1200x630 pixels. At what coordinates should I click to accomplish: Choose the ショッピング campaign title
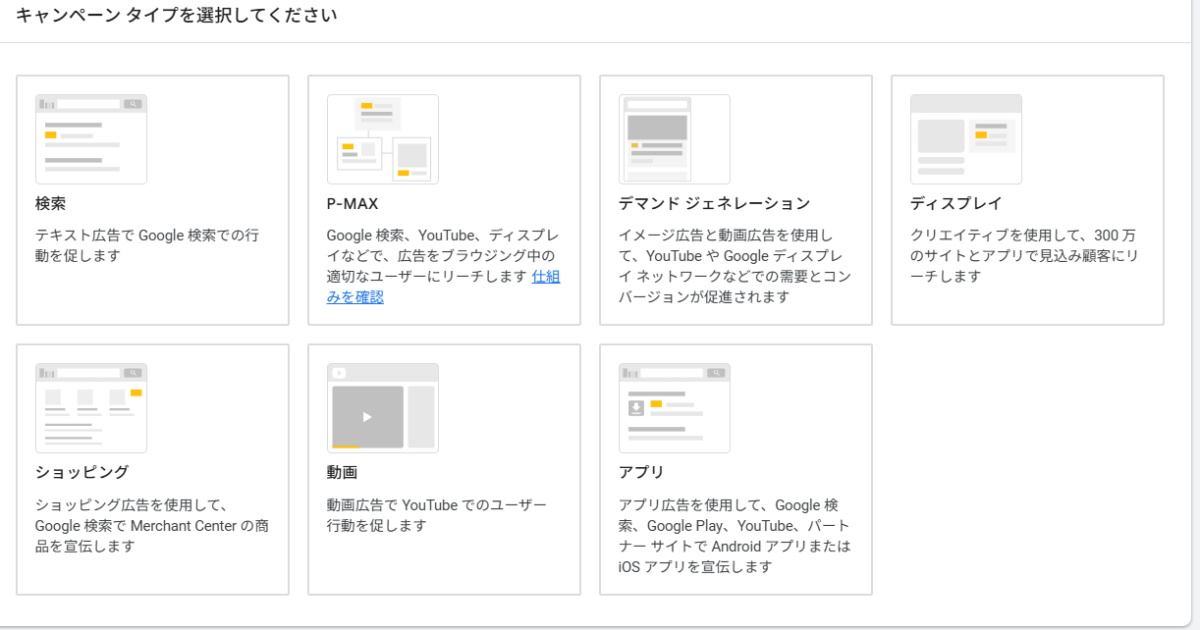pos(82,472)
